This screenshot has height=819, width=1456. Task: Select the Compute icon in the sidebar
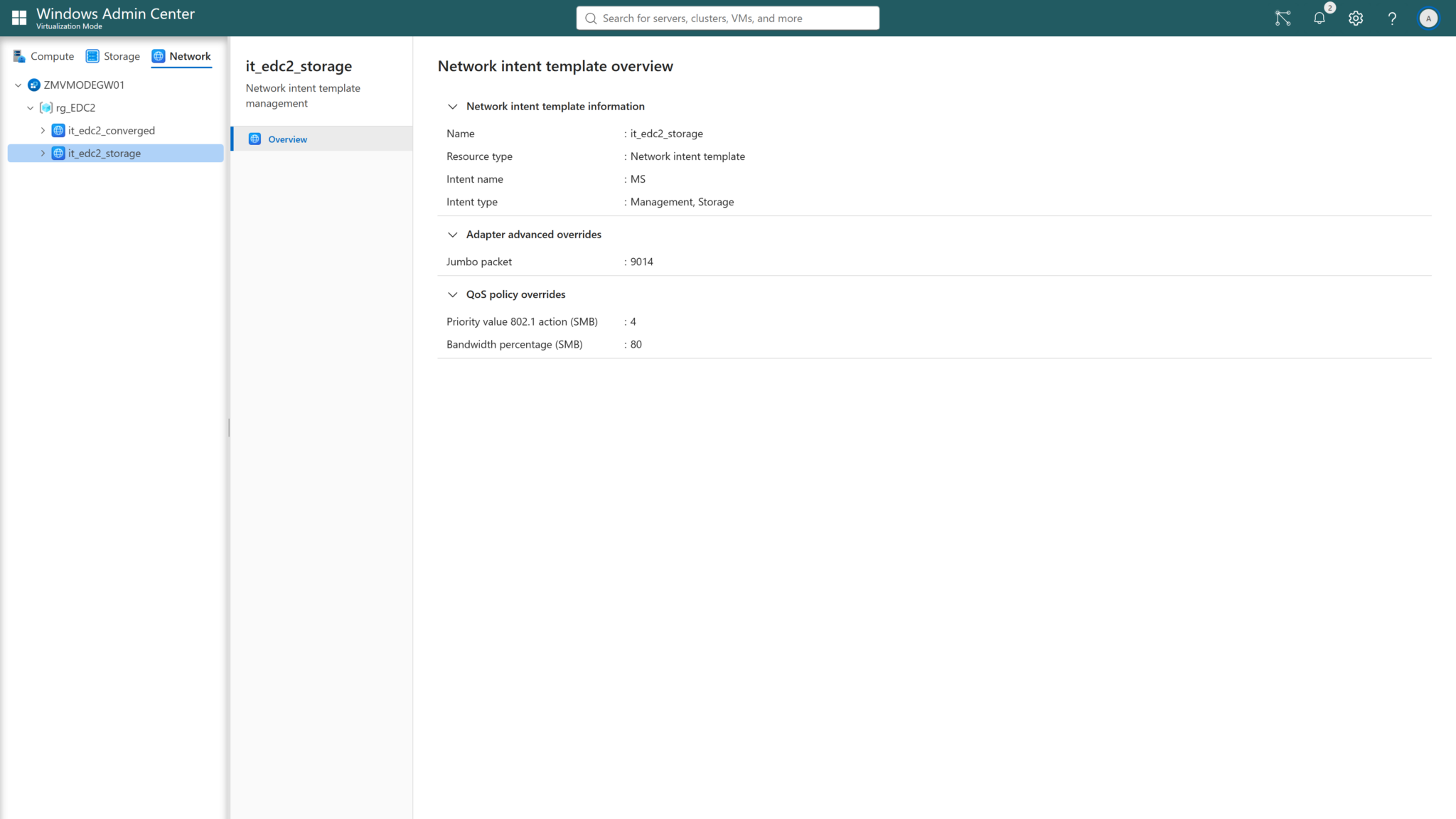19,56
